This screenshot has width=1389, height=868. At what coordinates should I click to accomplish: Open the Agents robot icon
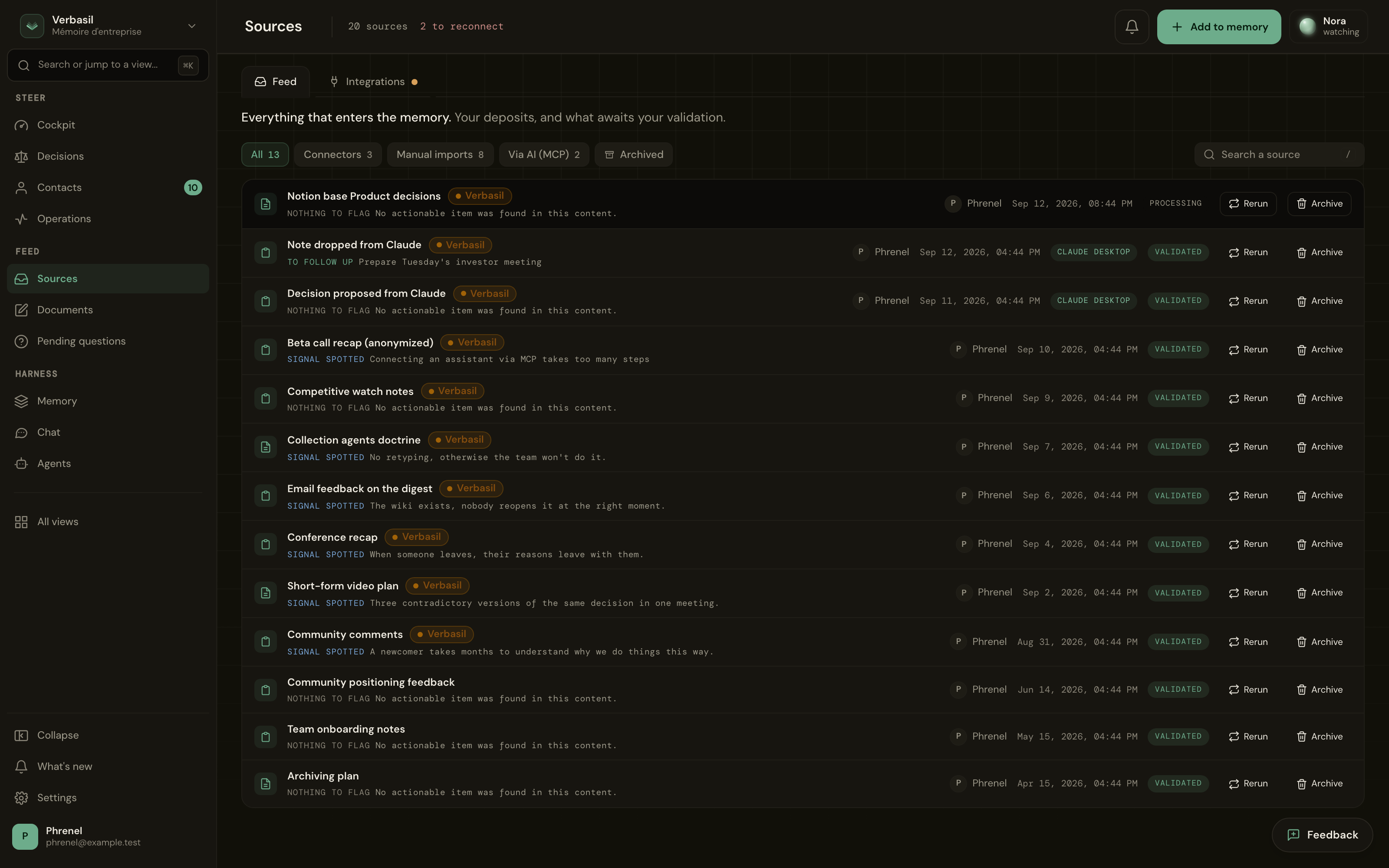(21, 463)
